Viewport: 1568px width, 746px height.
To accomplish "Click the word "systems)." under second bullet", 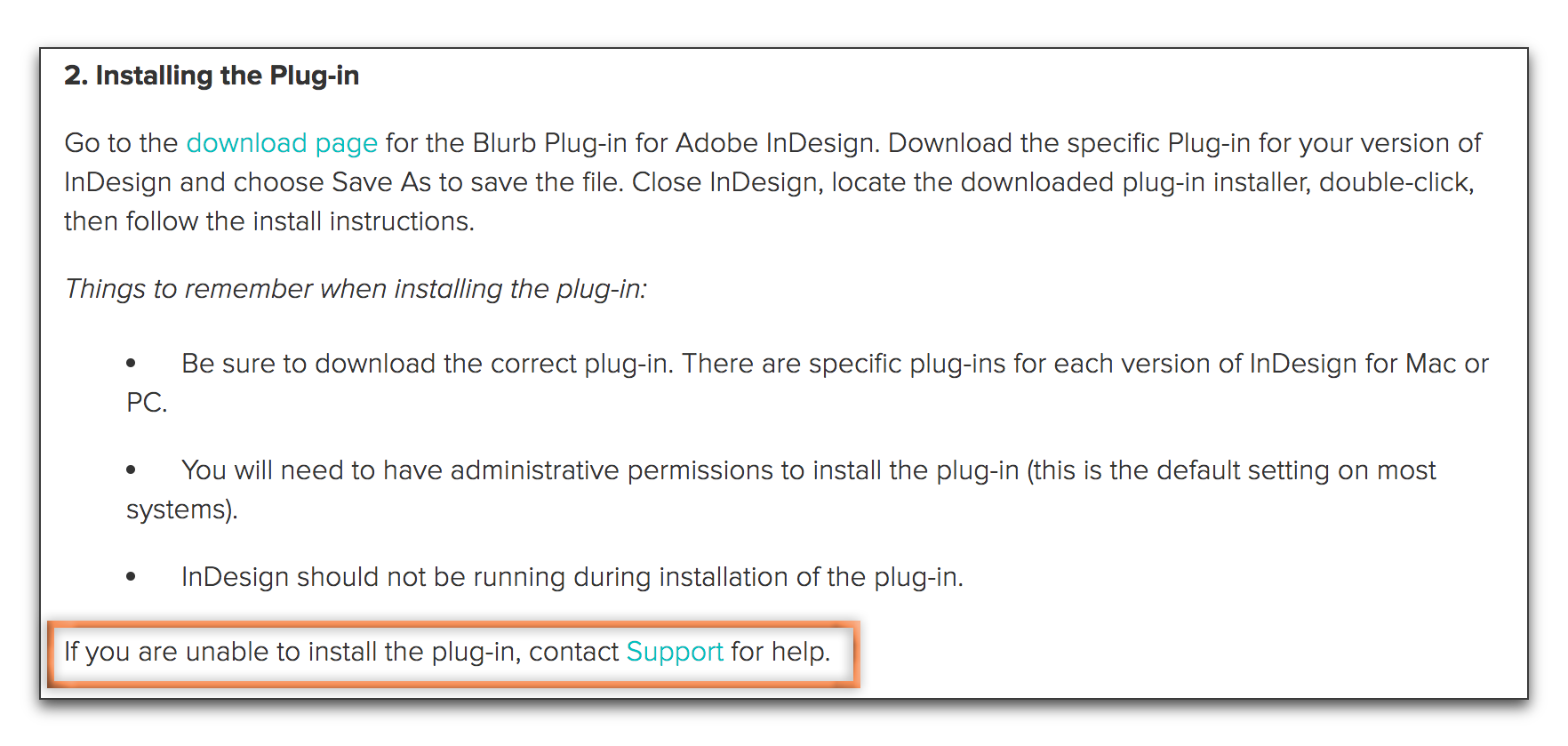I will pos(181,509).
